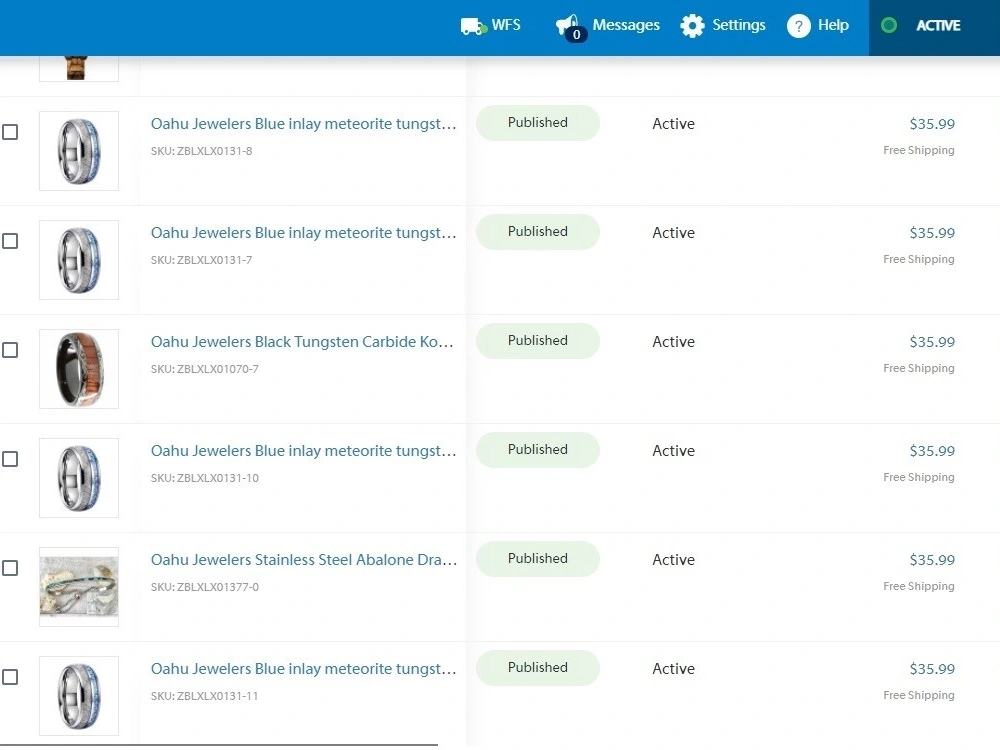
Task: Open Settings using the gear icon
Action: click(692, 26)
